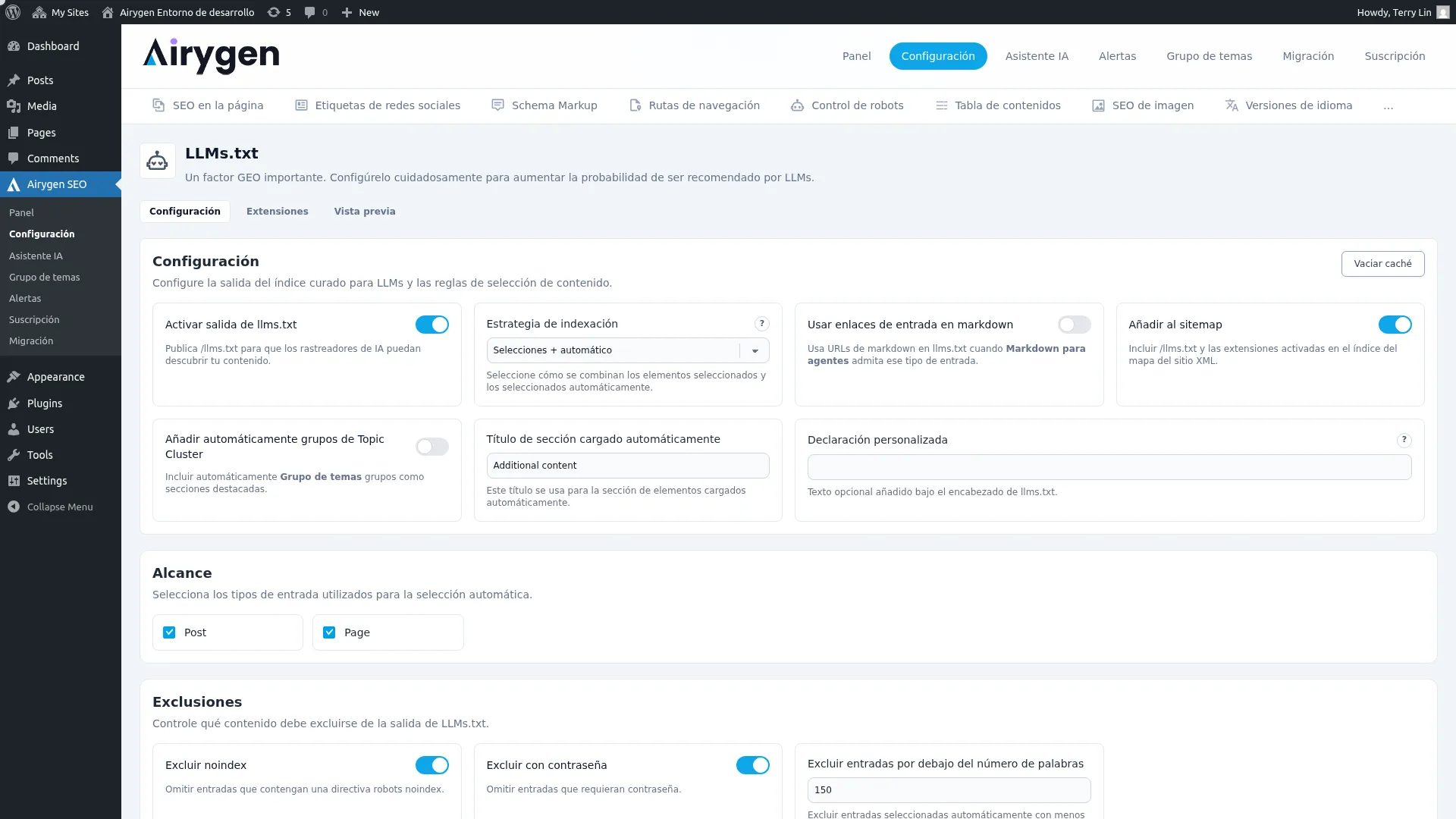Image resolution: width=1456 pixels, height=819 pixels.
Task: Click the Schema Markup icon
Action: [x=497, y=105]
